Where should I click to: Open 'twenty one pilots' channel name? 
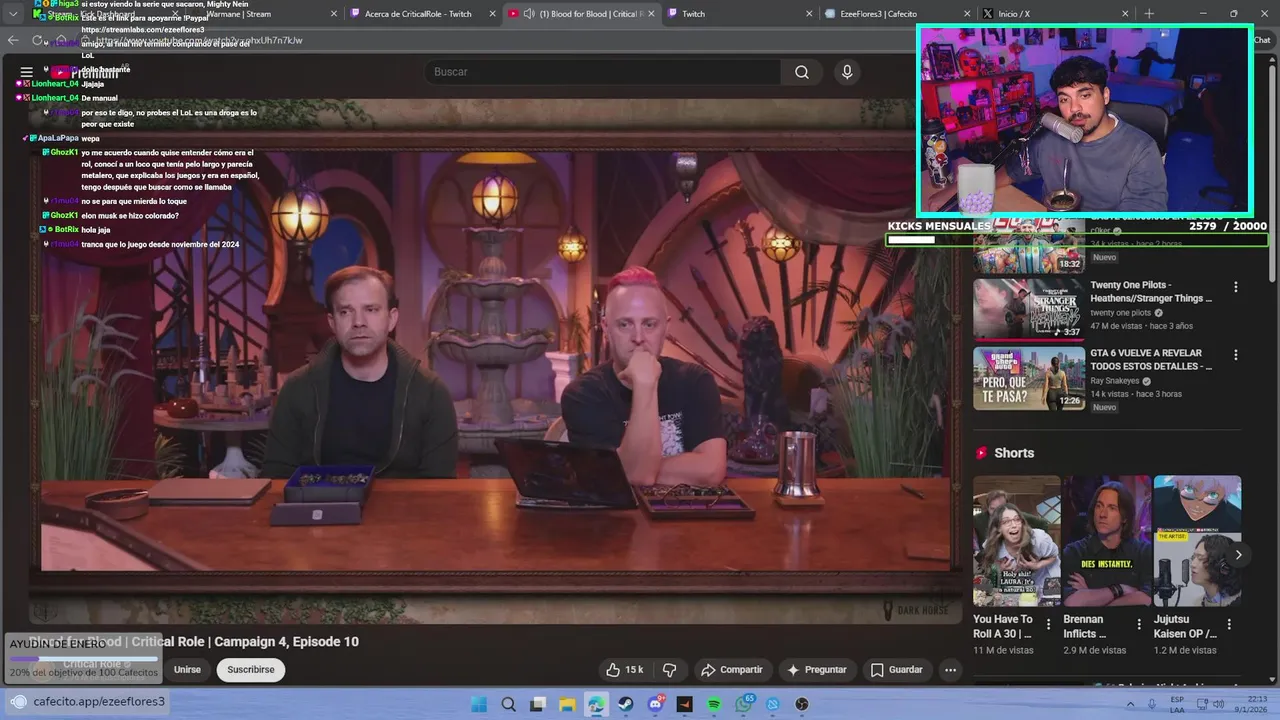[1120, 313]
